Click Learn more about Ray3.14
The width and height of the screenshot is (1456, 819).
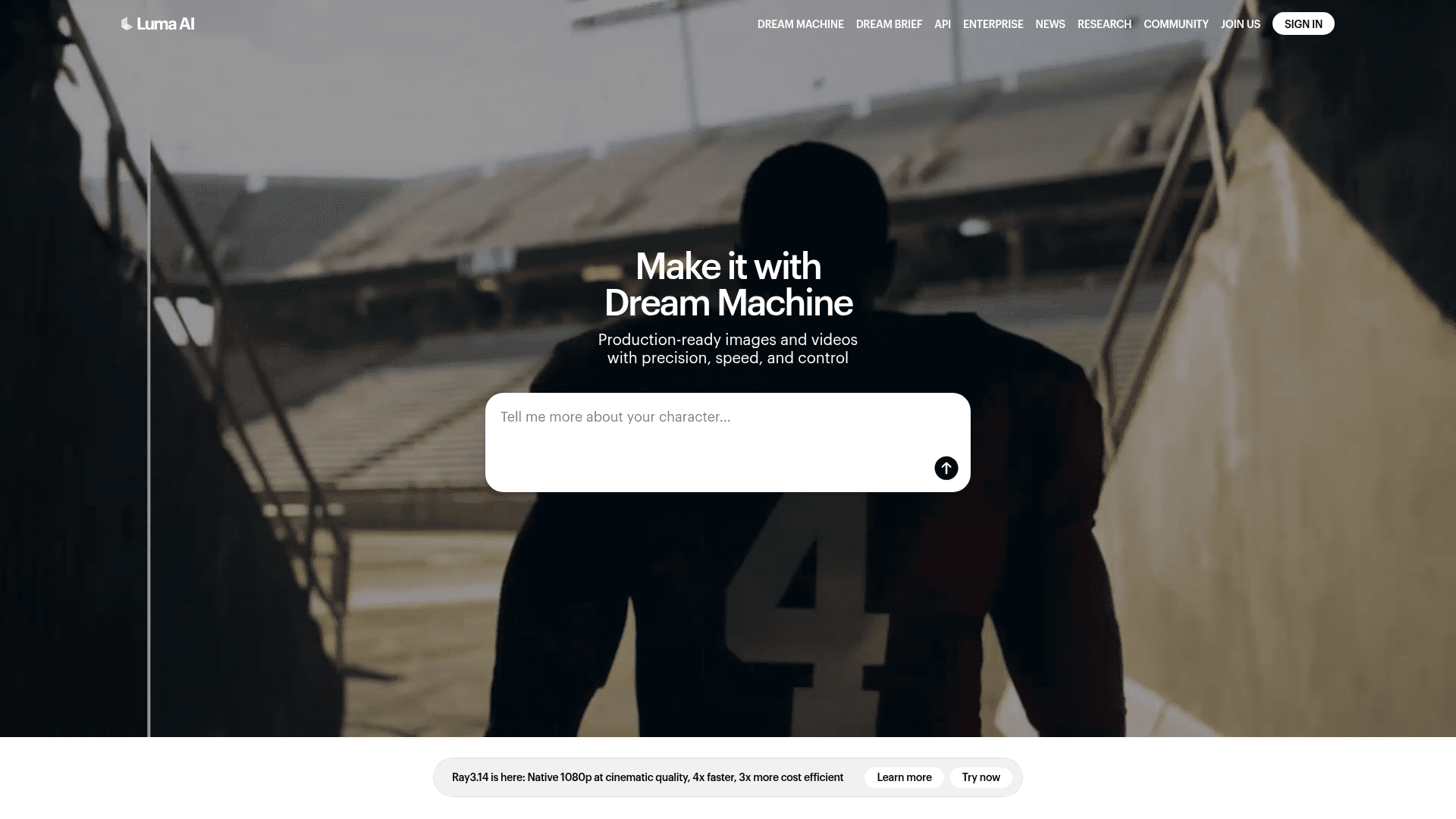904,777
